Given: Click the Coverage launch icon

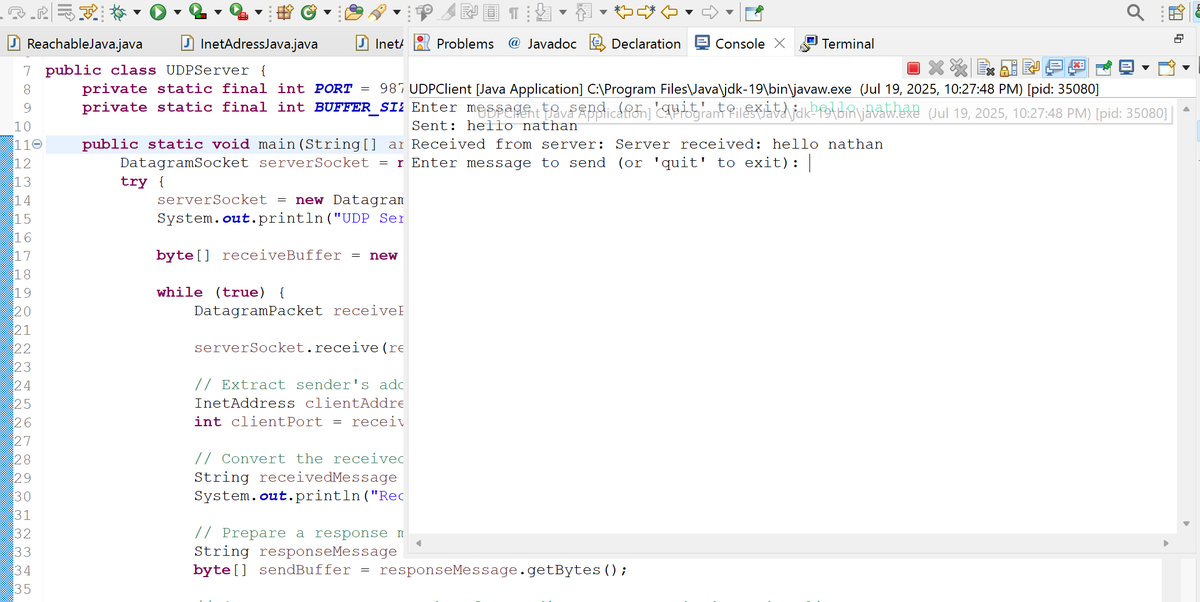Looking at the screenshot, I should tap(197, 12).
